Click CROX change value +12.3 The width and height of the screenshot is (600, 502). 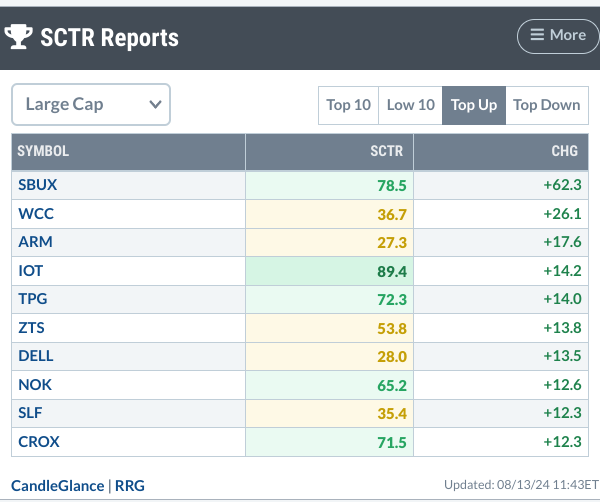562,442
